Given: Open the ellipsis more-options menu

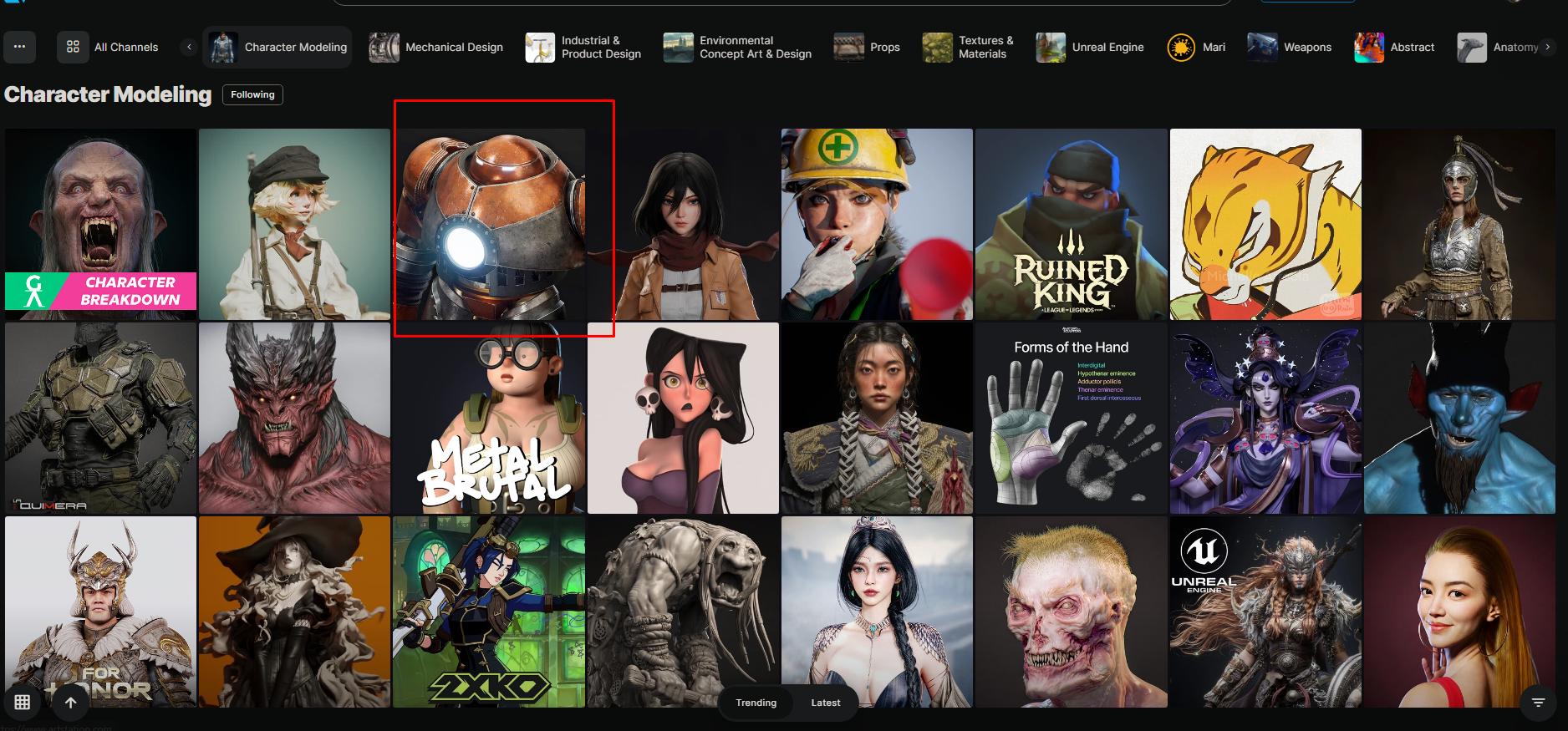Looking at the screenshot, I should [19, 47].
